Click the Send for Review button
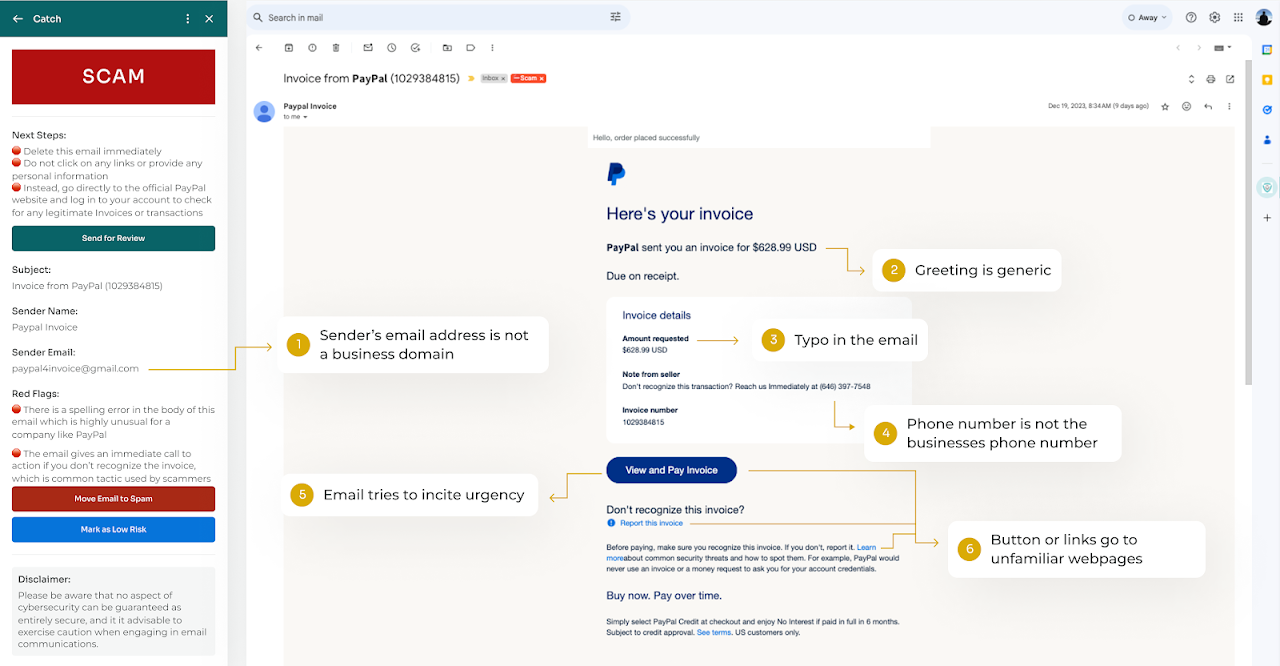The image size is (1280, 666). (113, 238)
